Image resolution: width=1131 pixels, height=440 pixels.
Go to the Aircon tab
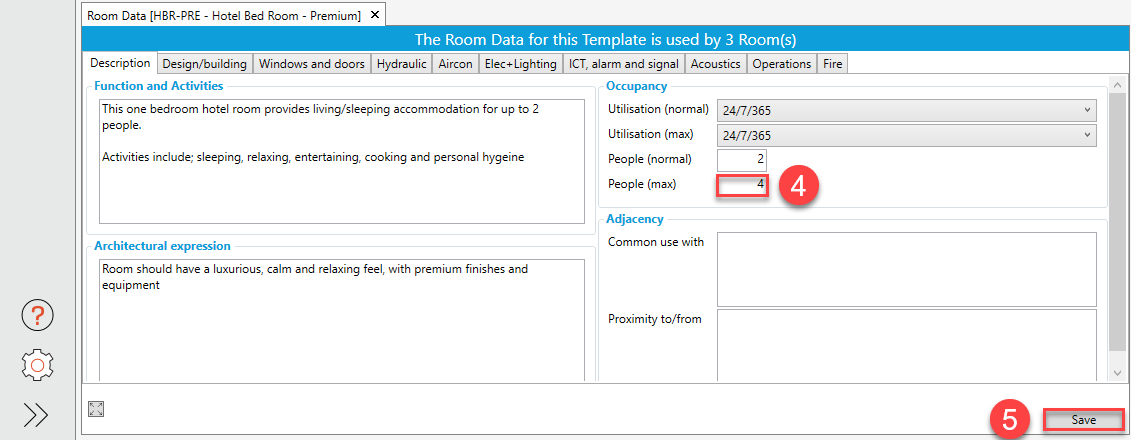455,64
